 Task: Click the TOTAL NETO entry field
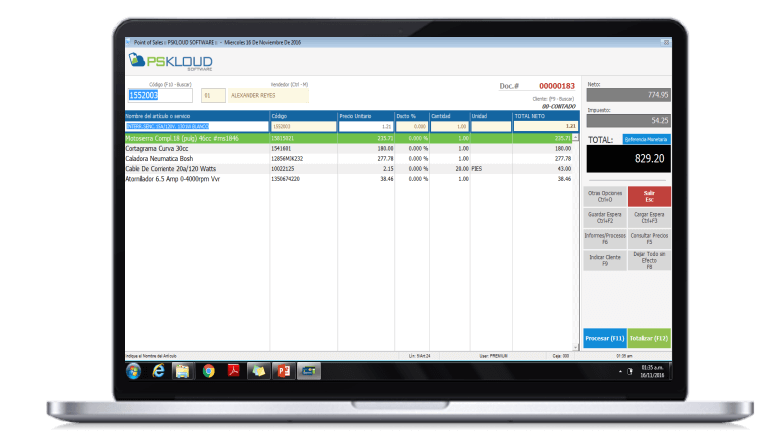(545, 126)
